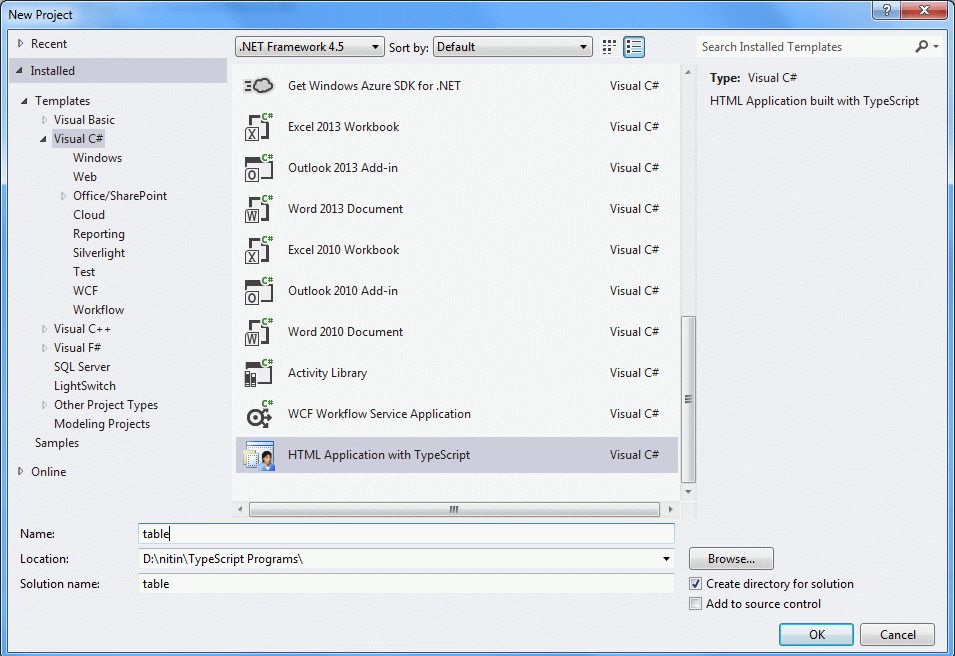The width and height of the screenshot is (955, 656).
Task: Switch to small icons grid view
Action: point(609,47)
